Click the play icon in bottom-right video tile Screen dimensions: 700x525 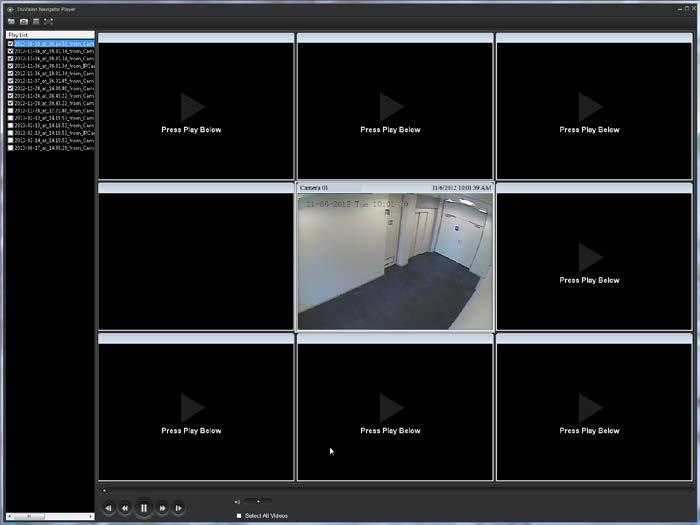(x=590, y=408)
